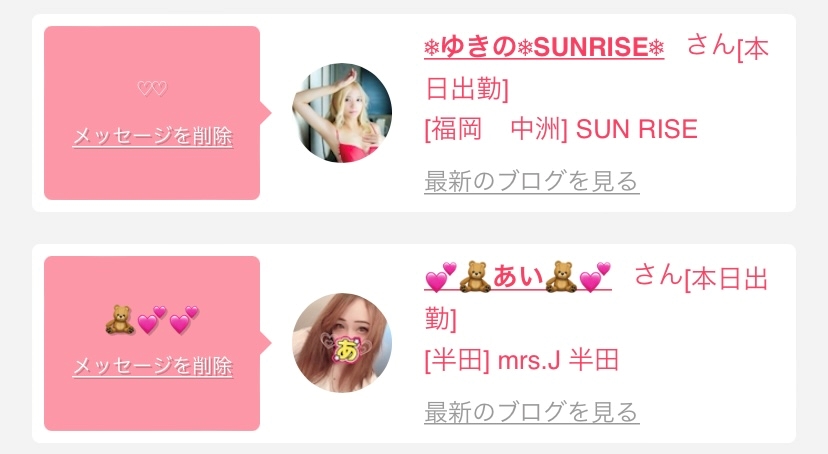Click teddy bear emoji in pink message bubble
This screenshot has width=828, height=454.
[x=119, y=319]
